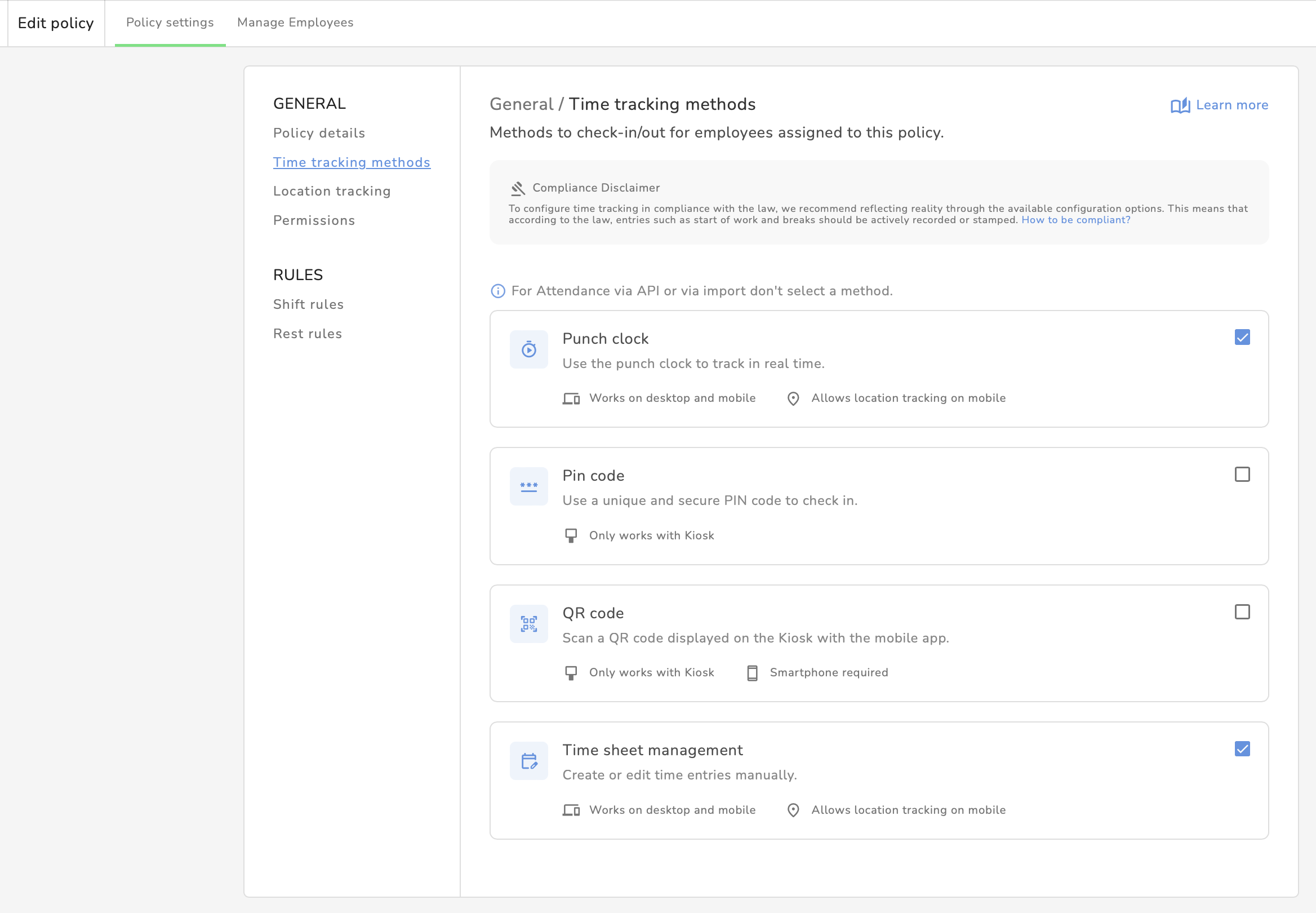Open Shift rules in sidebar
Viewport: 1316px width, 913px height.
[x=308, y=304]
